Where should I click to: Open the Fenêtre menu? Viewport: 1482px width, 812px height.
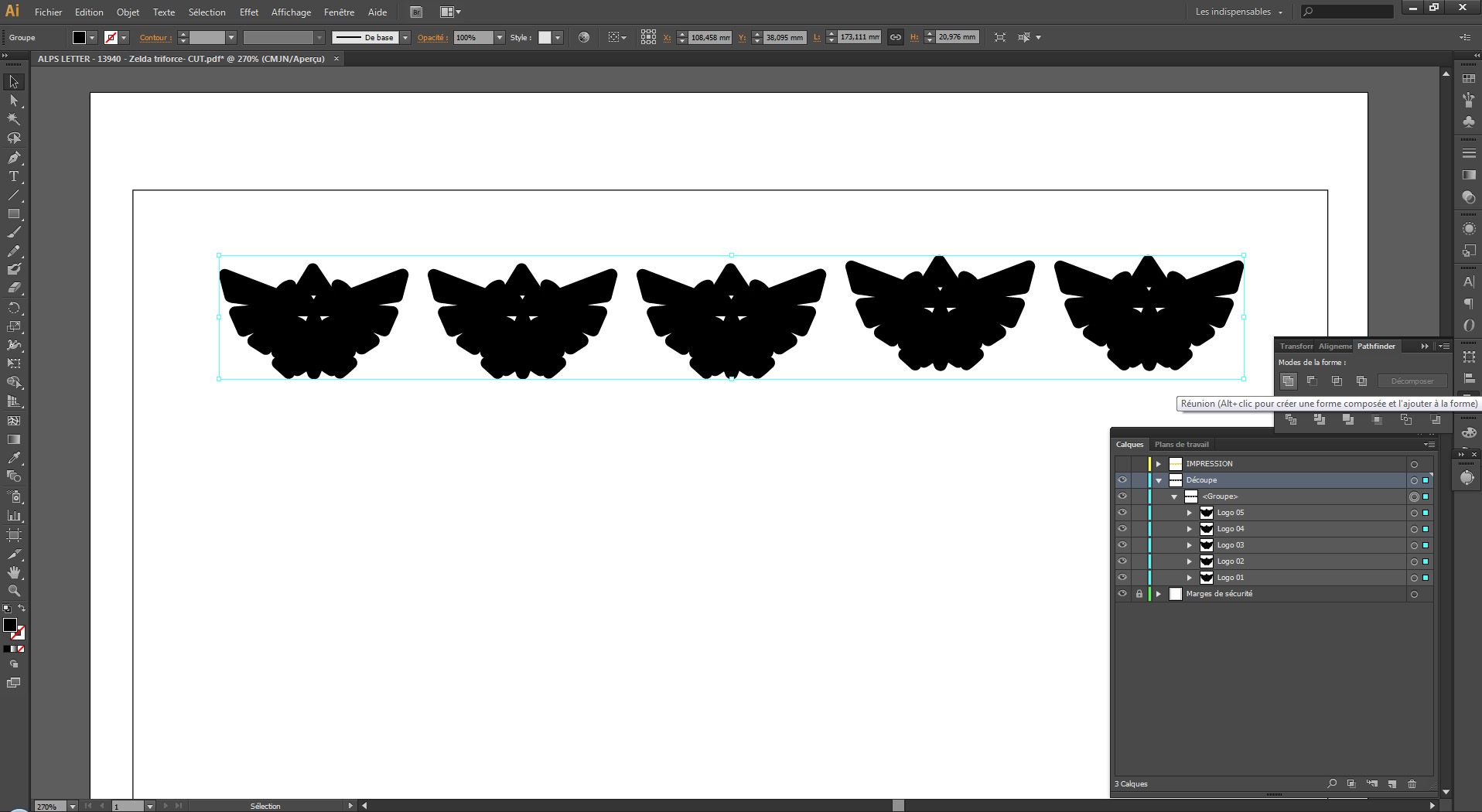pos(339,12)
